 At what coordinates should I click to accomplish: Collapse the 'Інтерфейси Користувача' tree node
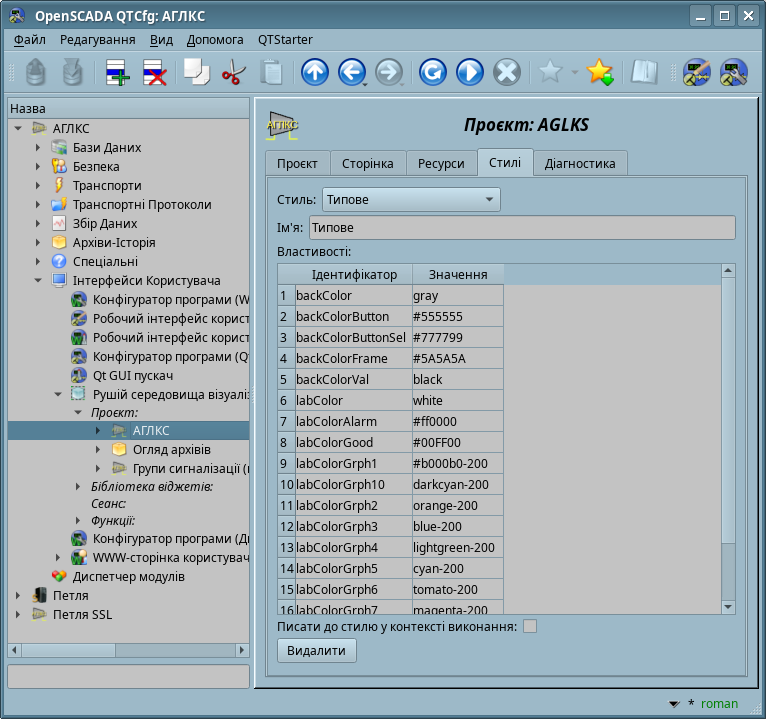(x=38, y=281)
